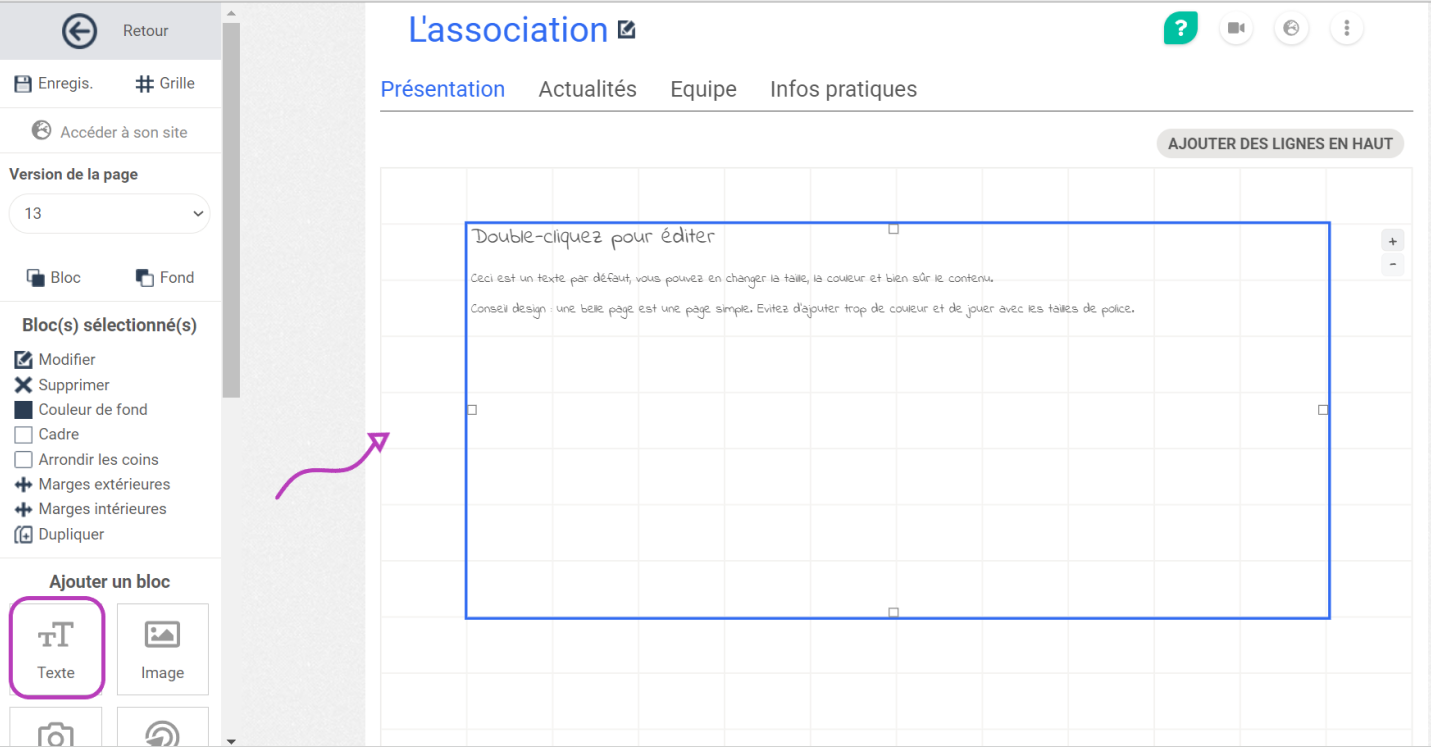Click the video camera icon in header
Viewport: 1431px width, 747px height.
pos(1236,28)
